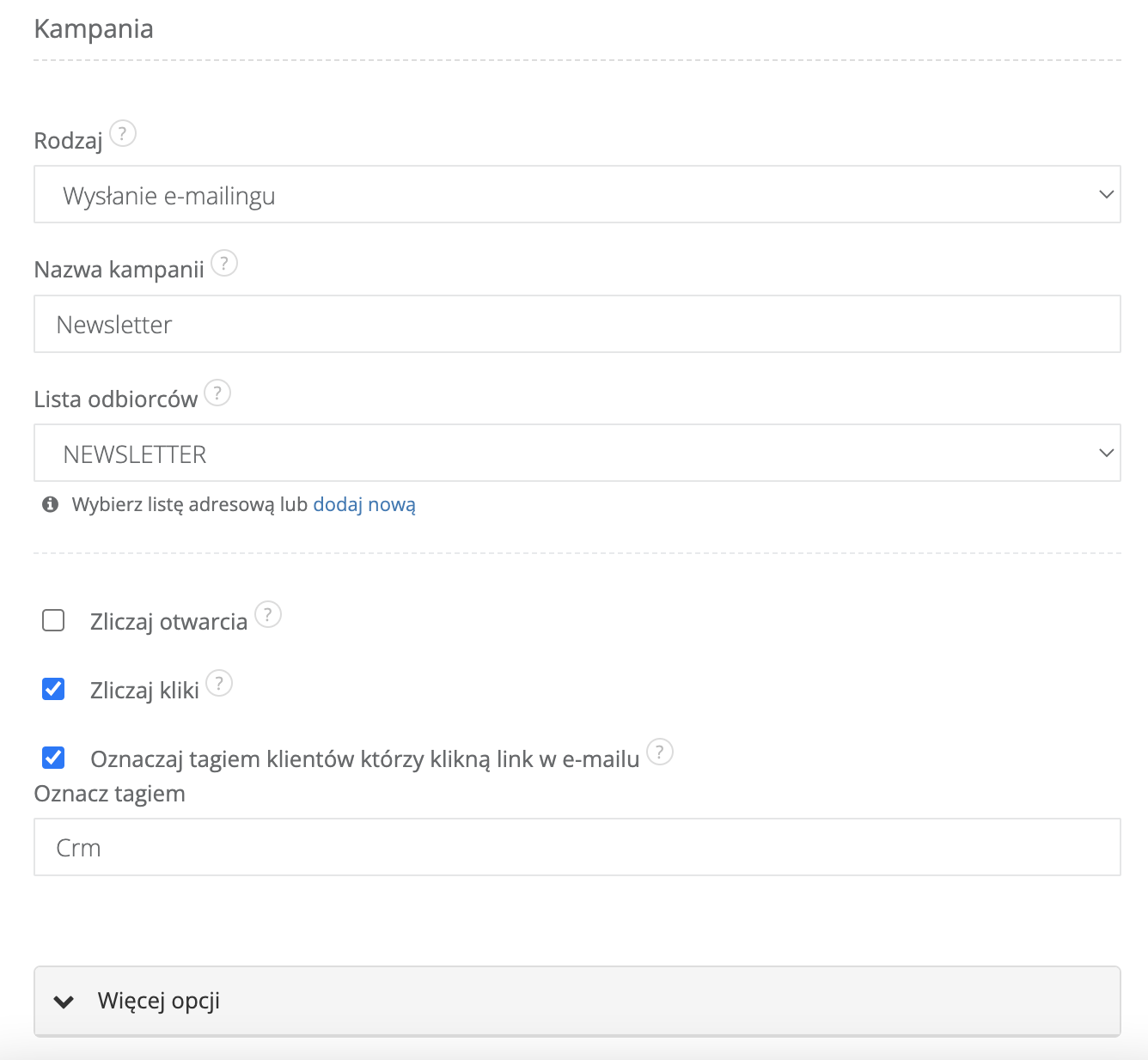Show help for tagging clients who click link
Image resolution: width=1148 pixels, height=1060 pixels.
click(660, 752)
